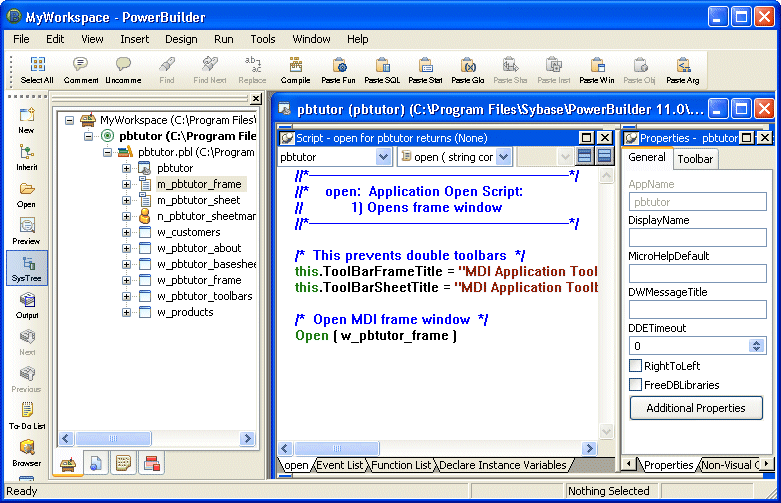
Task: Switch to the Toolbar properties tab
Action: [695, 159]
